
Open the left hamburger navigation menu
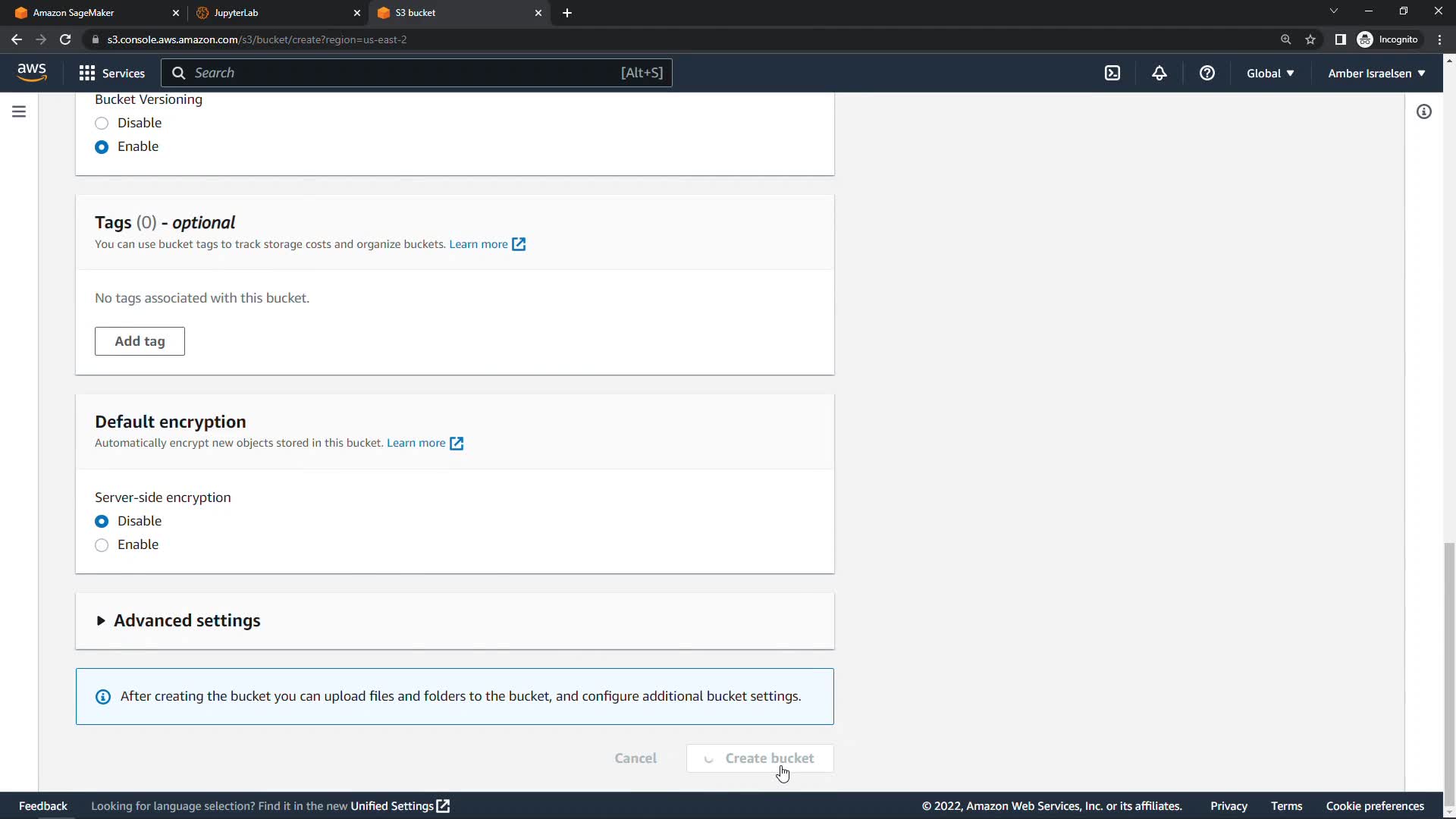(x=19, y=111)
